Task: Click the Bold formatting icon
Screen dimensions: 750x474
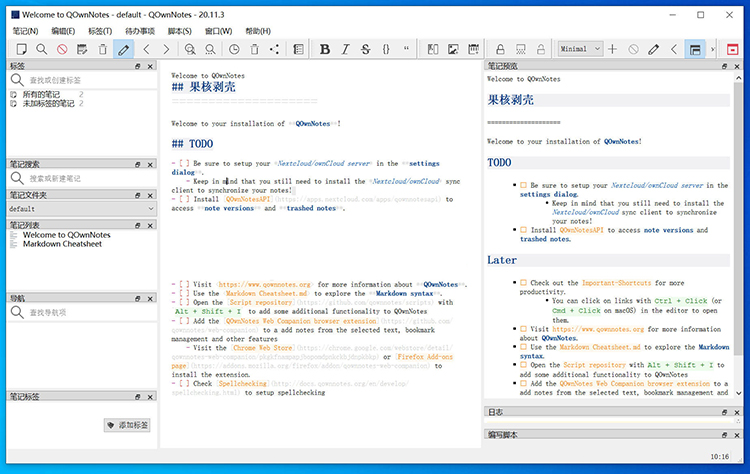Action: [324, 49]
